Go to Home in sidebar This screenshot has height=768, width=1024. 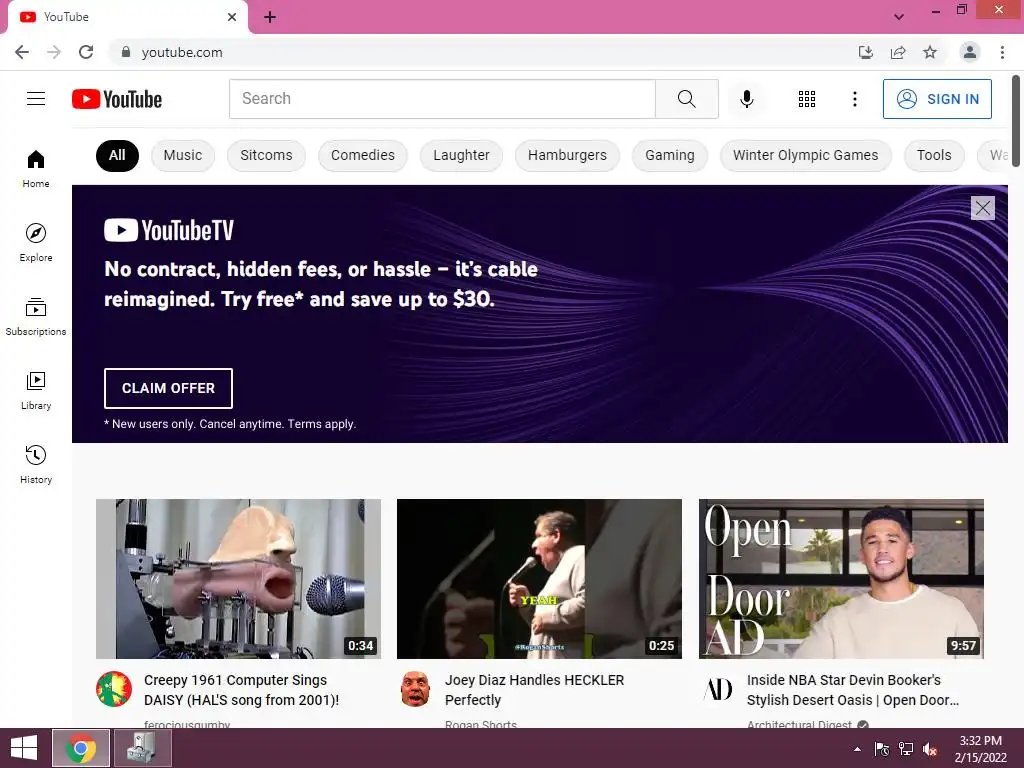(36, 168)
